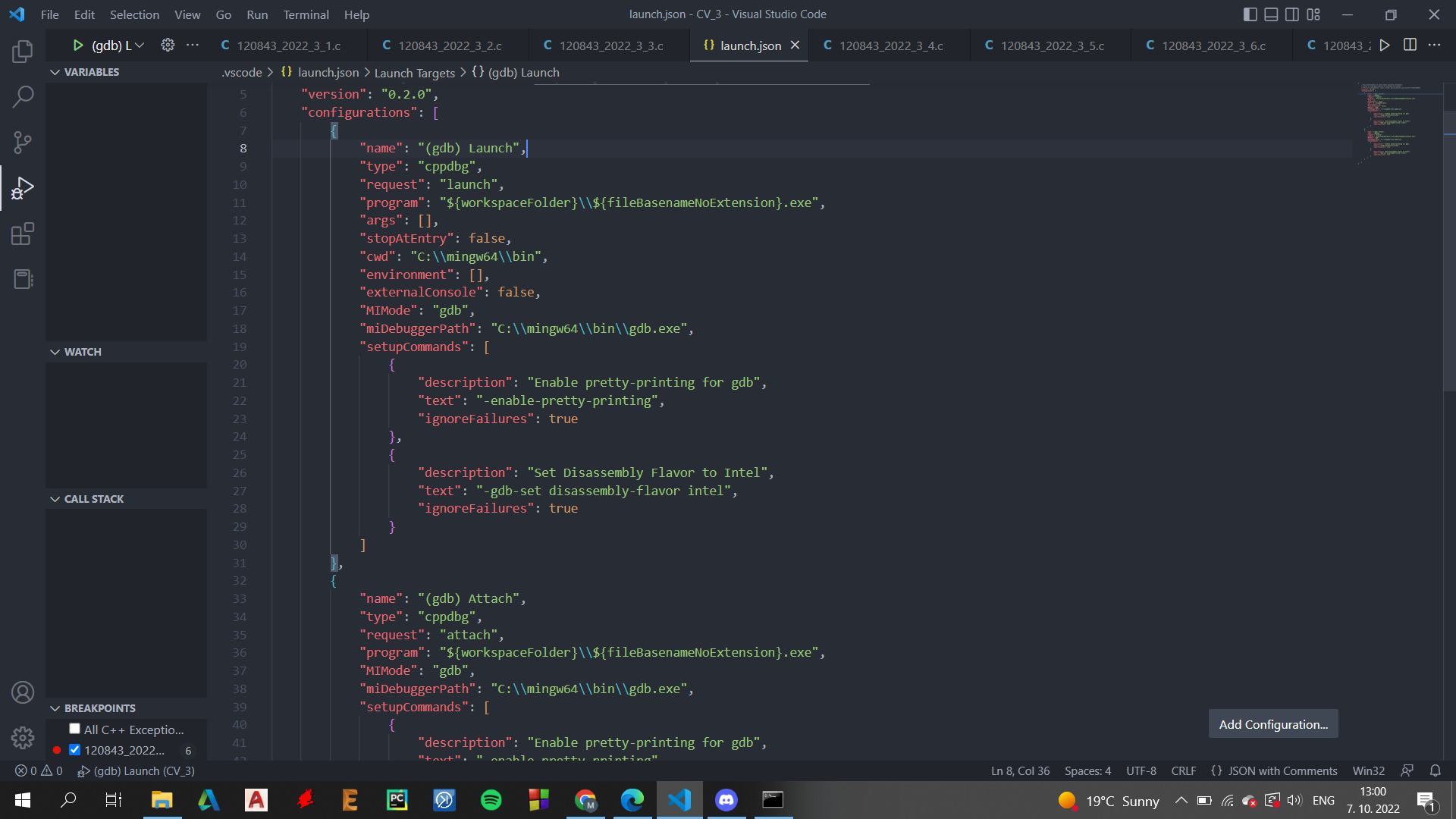
Task: Click feedback icon in status bar
Action: click(x=1407, y=770)
